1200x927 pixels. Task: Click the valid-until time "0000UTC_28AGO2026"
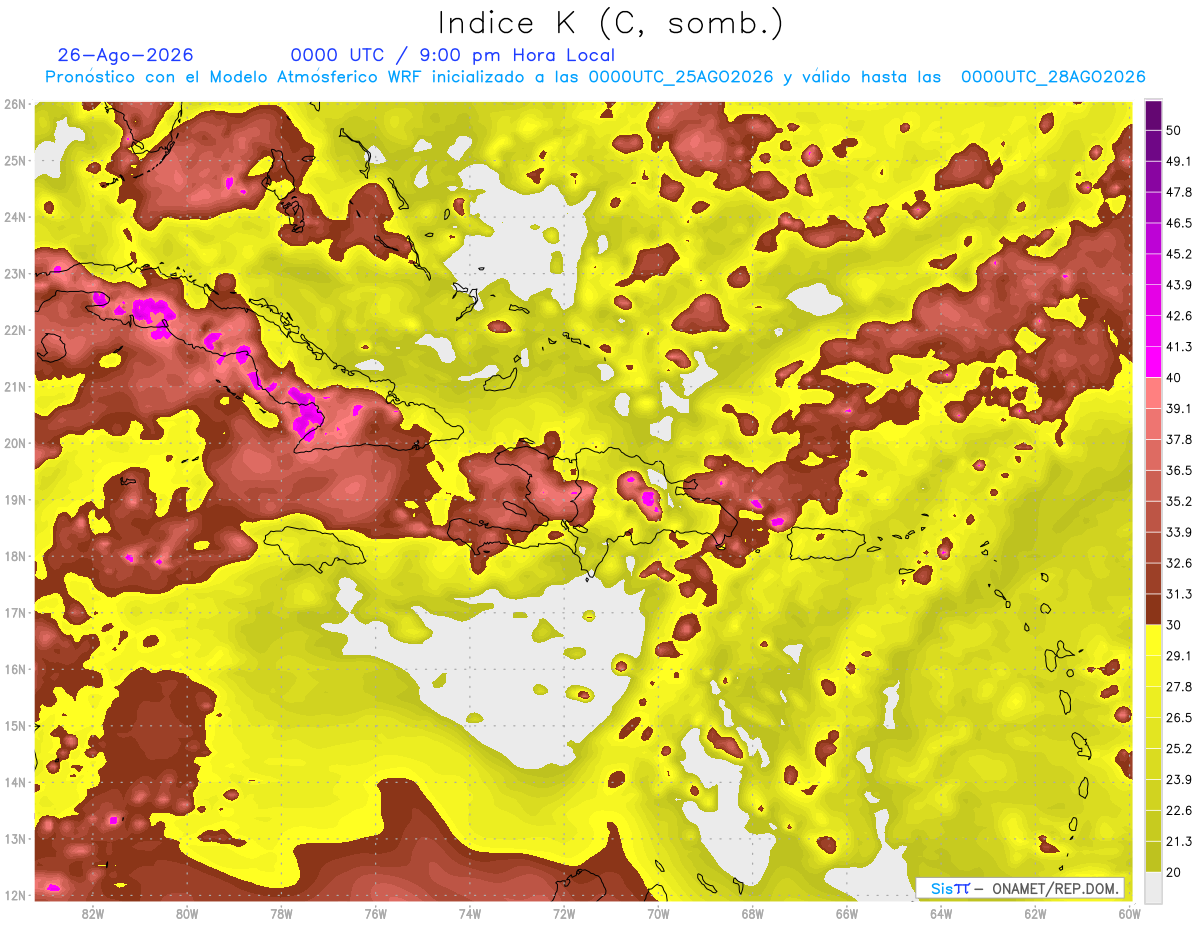pyautogui.click(x=1053, y=77)
